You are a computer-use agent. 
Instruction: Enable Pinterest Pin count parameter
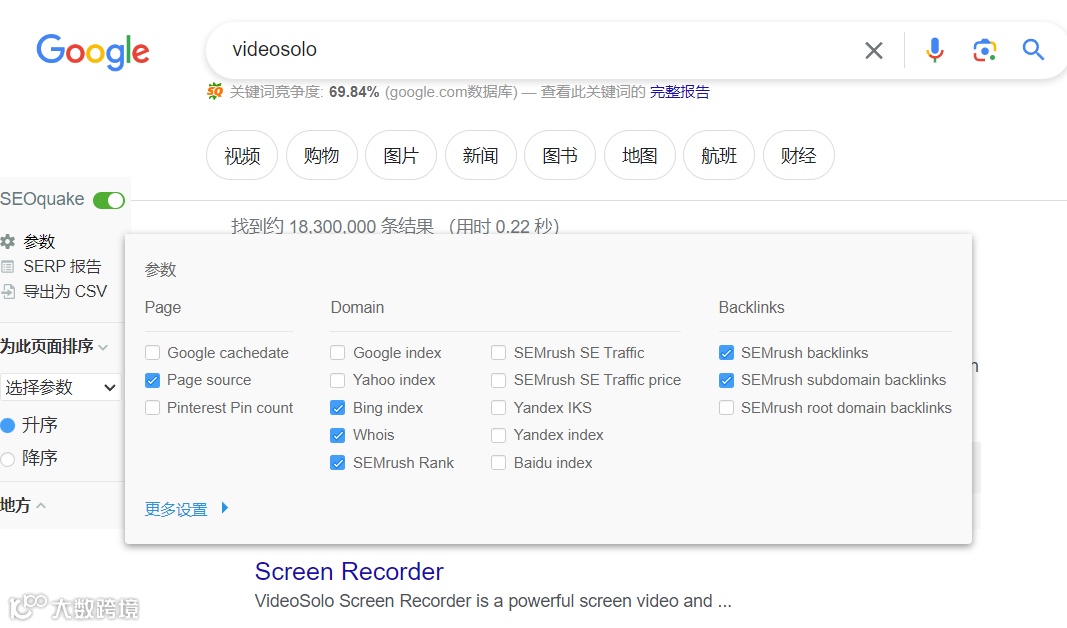[x=152, y=408]
